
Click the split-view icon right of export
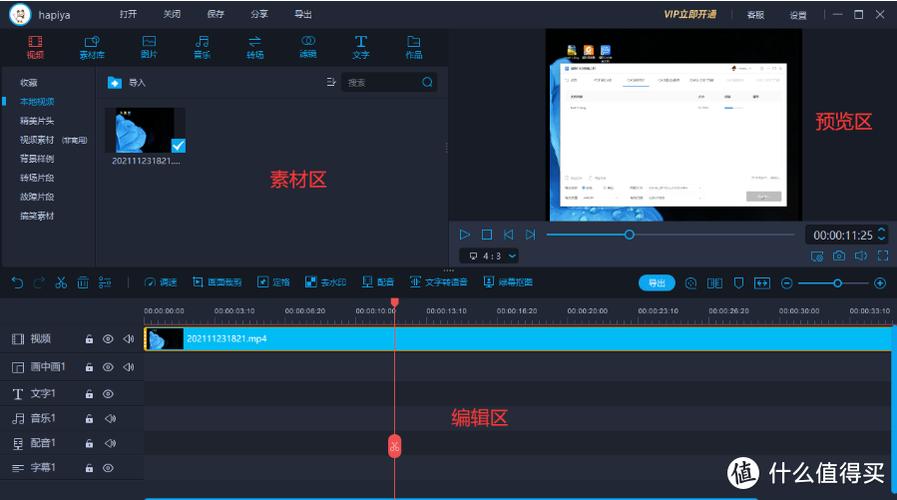click(x=715, y=283)
